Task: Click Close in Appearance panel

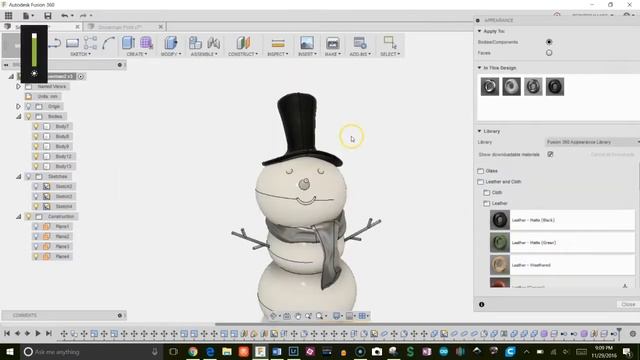Action: click(628, 304)
